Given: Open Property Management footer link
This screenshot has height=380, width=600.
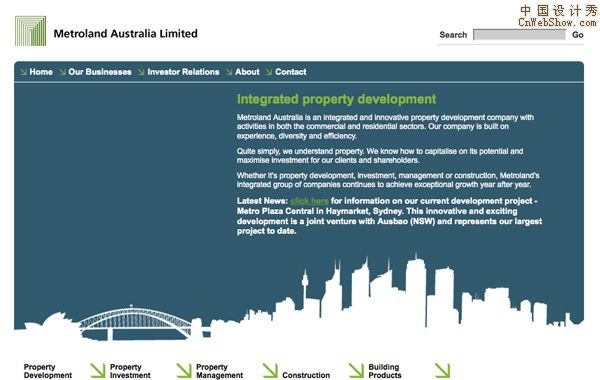Looking at the screenshot, I should (x=220, y=371).
